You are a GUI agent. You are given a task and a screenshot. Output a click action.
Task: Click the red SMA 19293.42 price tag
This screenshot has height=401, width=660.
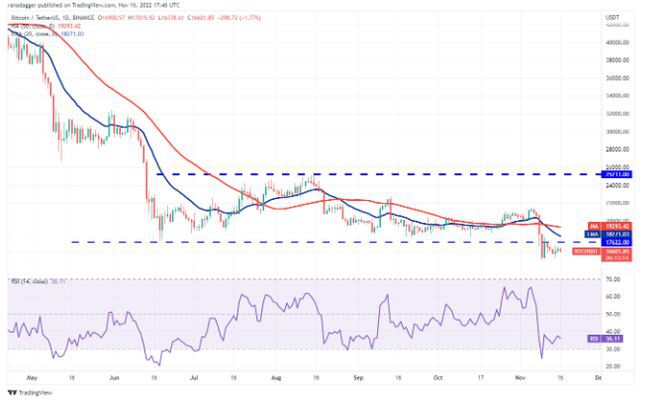point(615,227)
